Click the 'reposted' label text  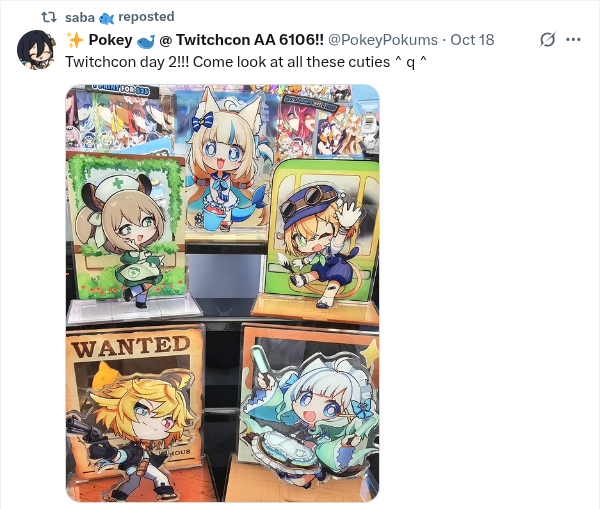click(x=146, y=17)
